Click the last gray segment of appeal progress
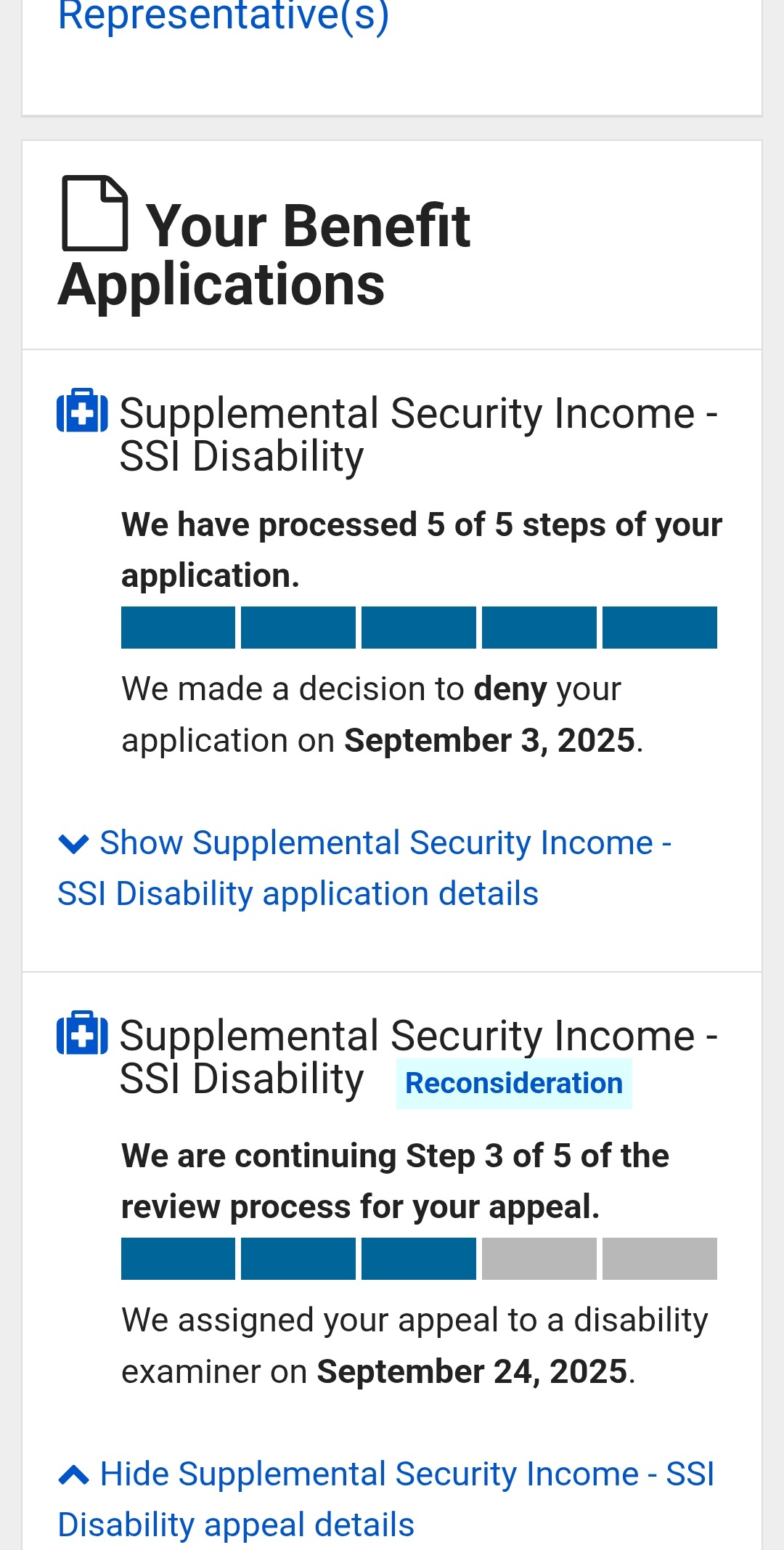This screenshot has width=784, height=1550. coord(659,1259)
